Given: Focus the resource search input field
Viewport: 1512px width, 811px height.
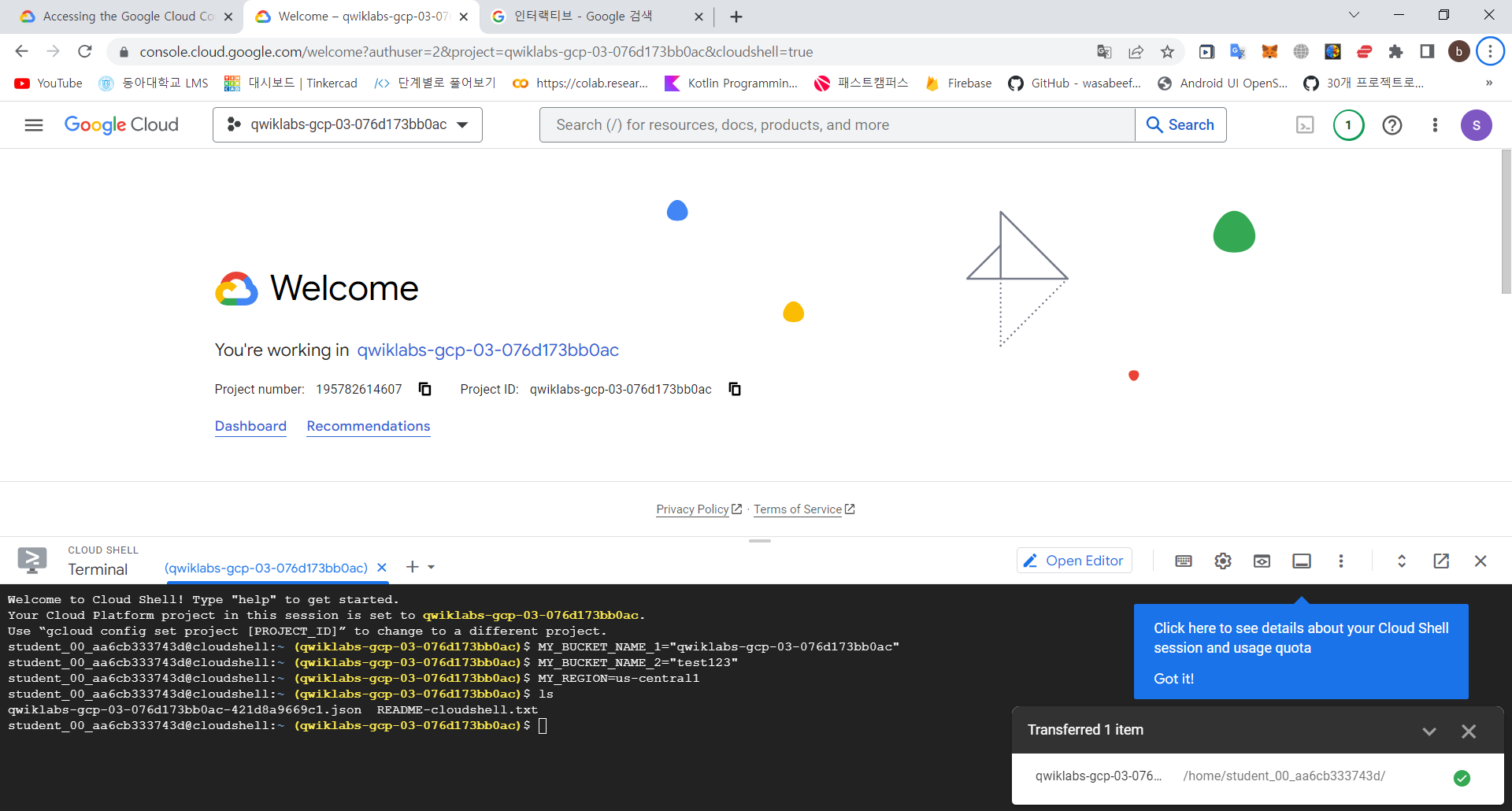Looking at the screenshot, I should 837,124.
